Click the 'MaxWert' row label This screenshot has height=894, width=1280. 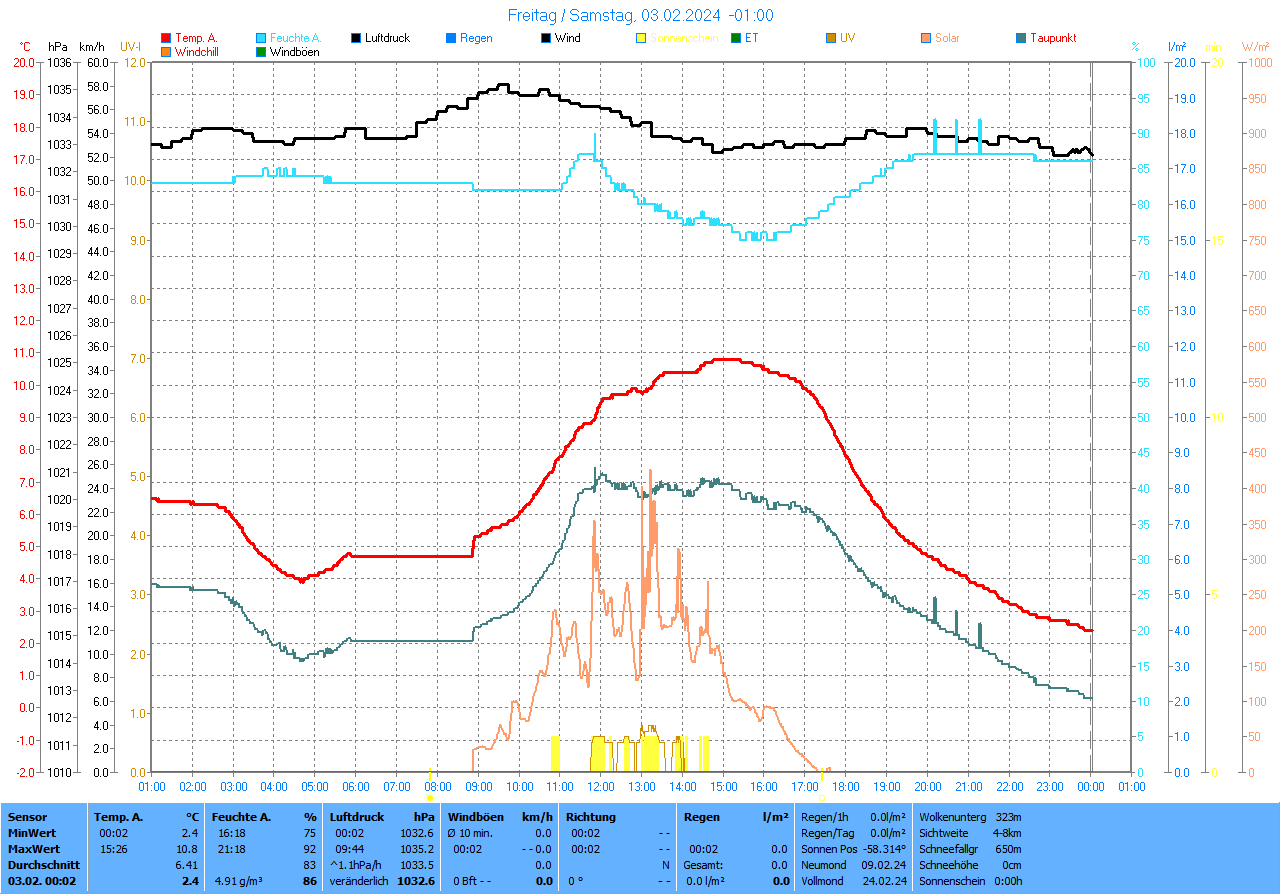[x=32, y=849]
